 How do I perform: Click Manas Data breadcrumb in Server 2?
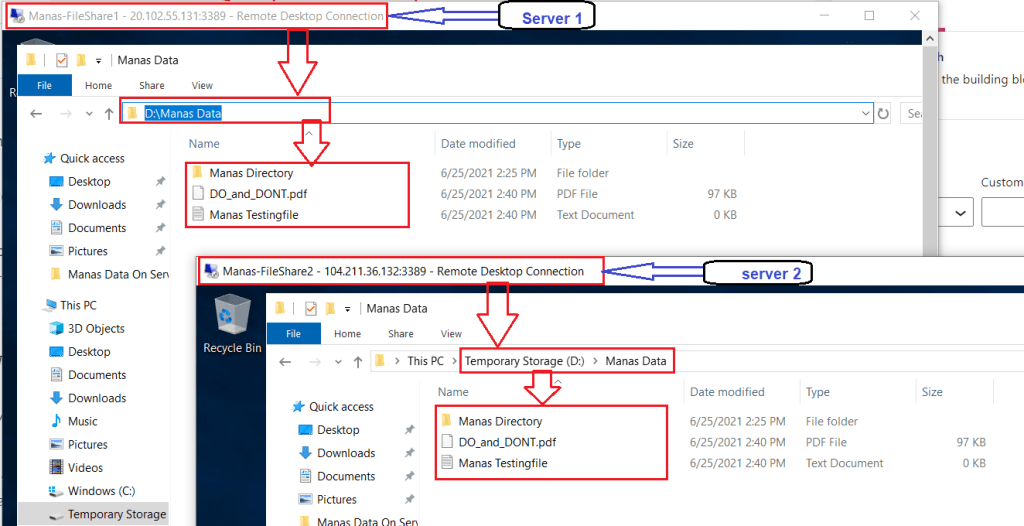(635, 361)
